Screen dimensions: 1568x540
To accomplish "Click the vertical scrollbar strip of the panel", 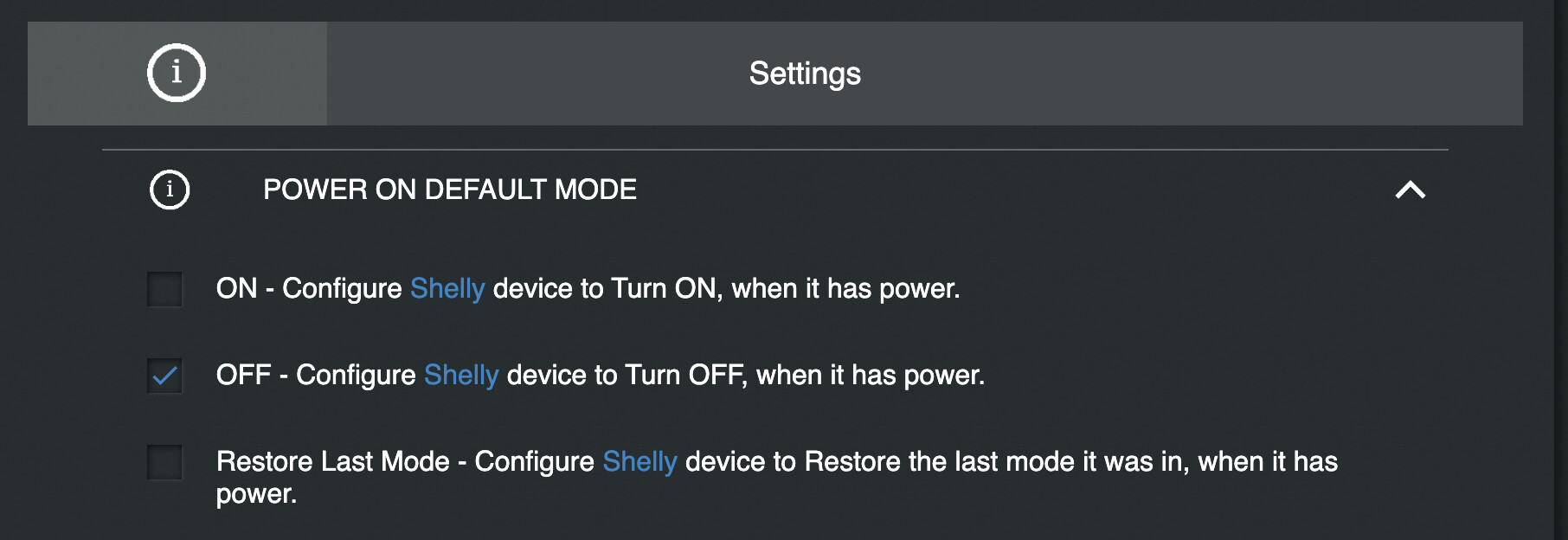I will [1561, 270].
